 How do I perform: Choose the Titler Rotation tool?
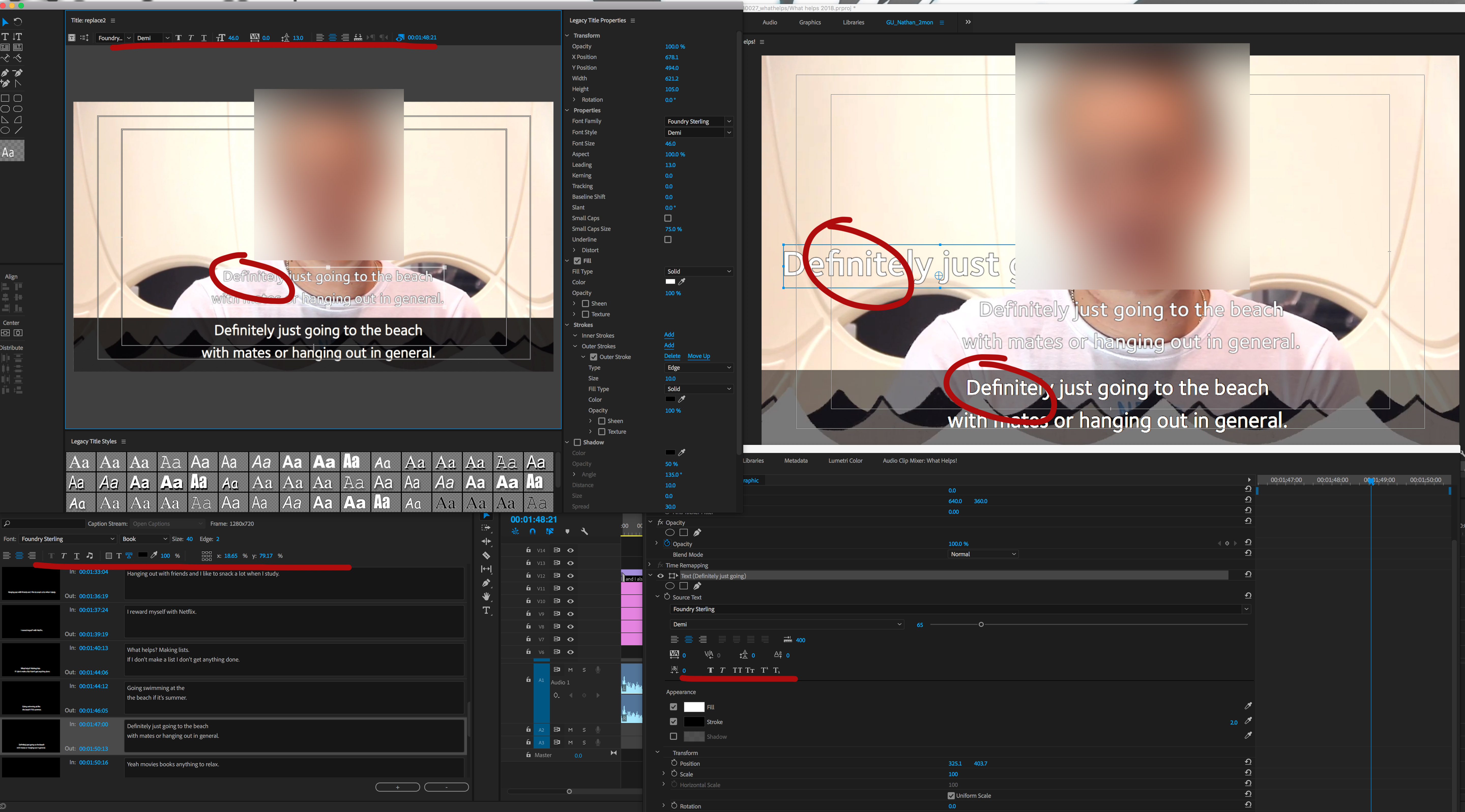(x=18, y=22)
